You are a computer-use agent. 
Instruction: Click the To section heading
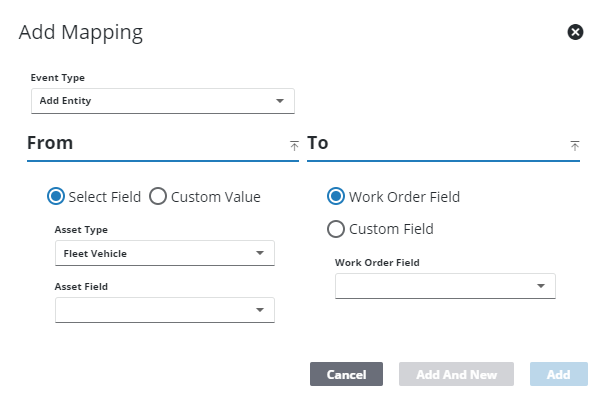[x=318, y=143]
